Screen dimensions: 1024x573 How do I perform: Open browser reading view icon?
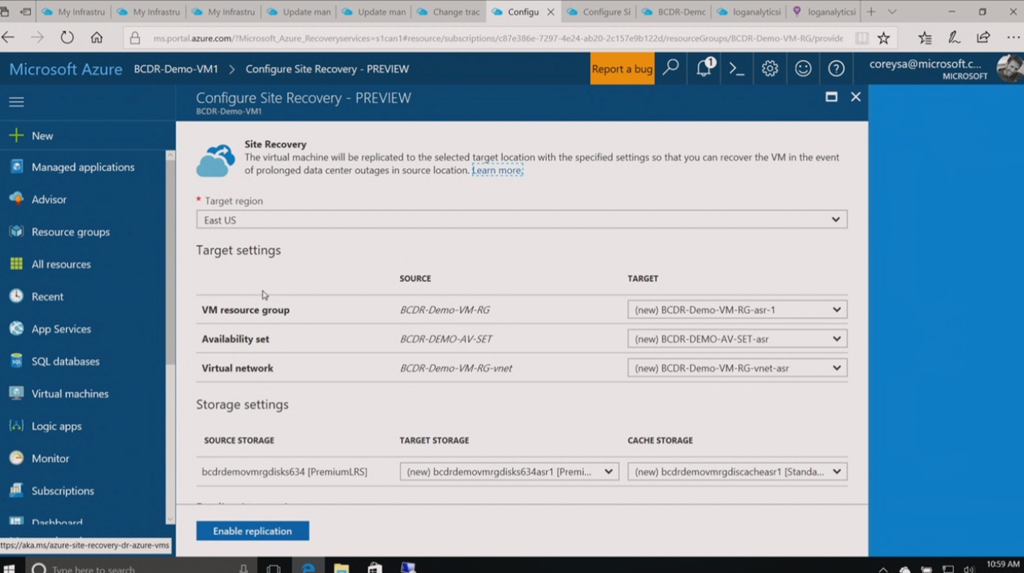click(x=862, y=38)
